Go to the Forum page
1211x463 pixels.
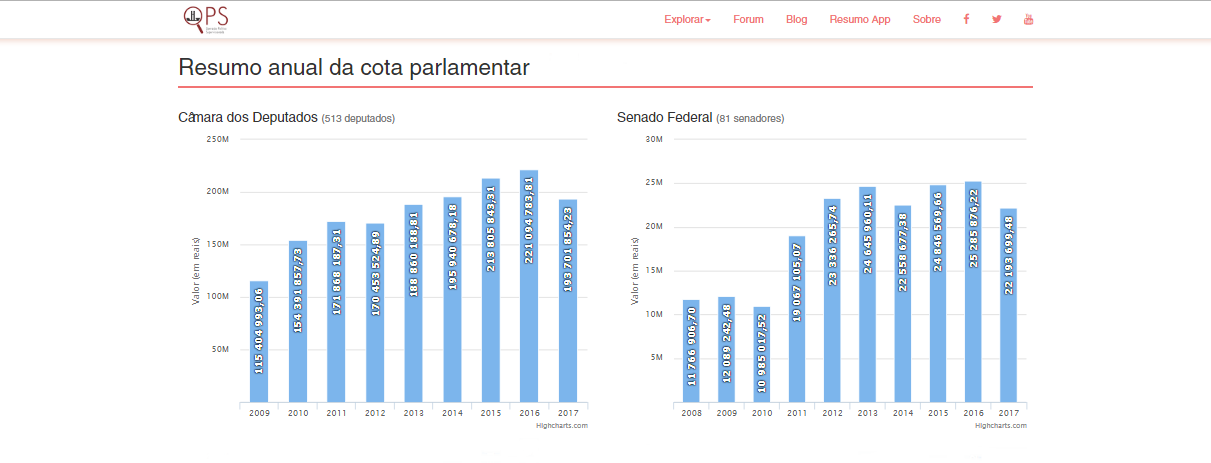748,19
